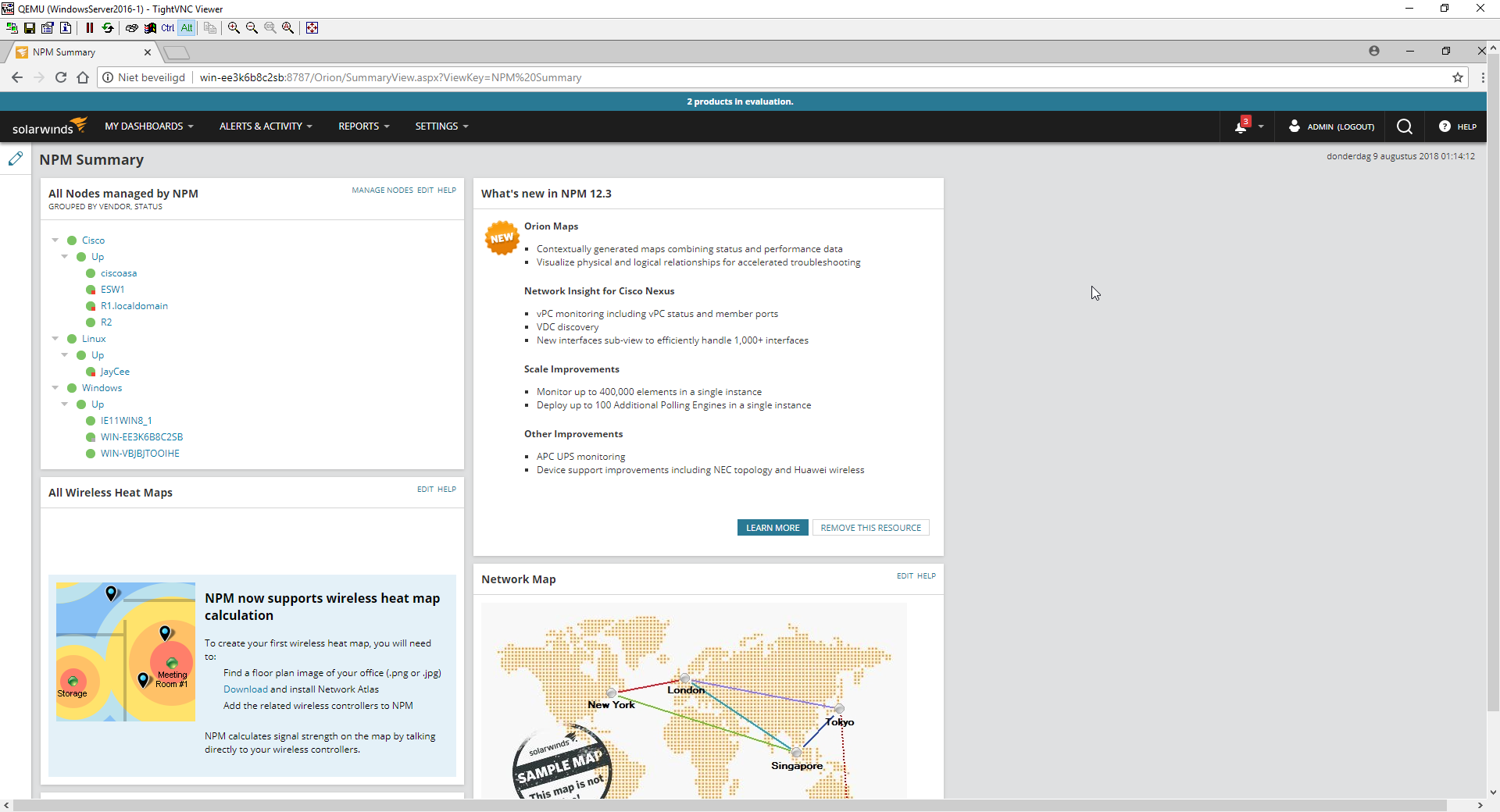
Task: Click the pencil edit icon beside NPM Summary
Action: [x=16, y=159]
